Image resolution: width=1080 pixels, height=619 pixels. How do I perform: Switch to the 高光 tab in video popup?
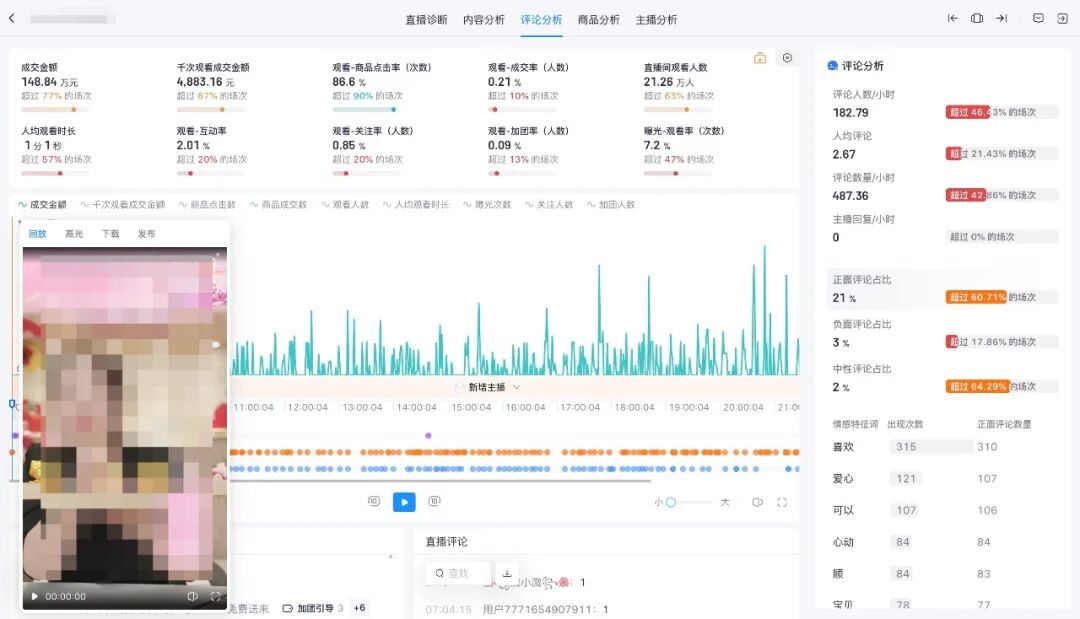coord(74,234)
